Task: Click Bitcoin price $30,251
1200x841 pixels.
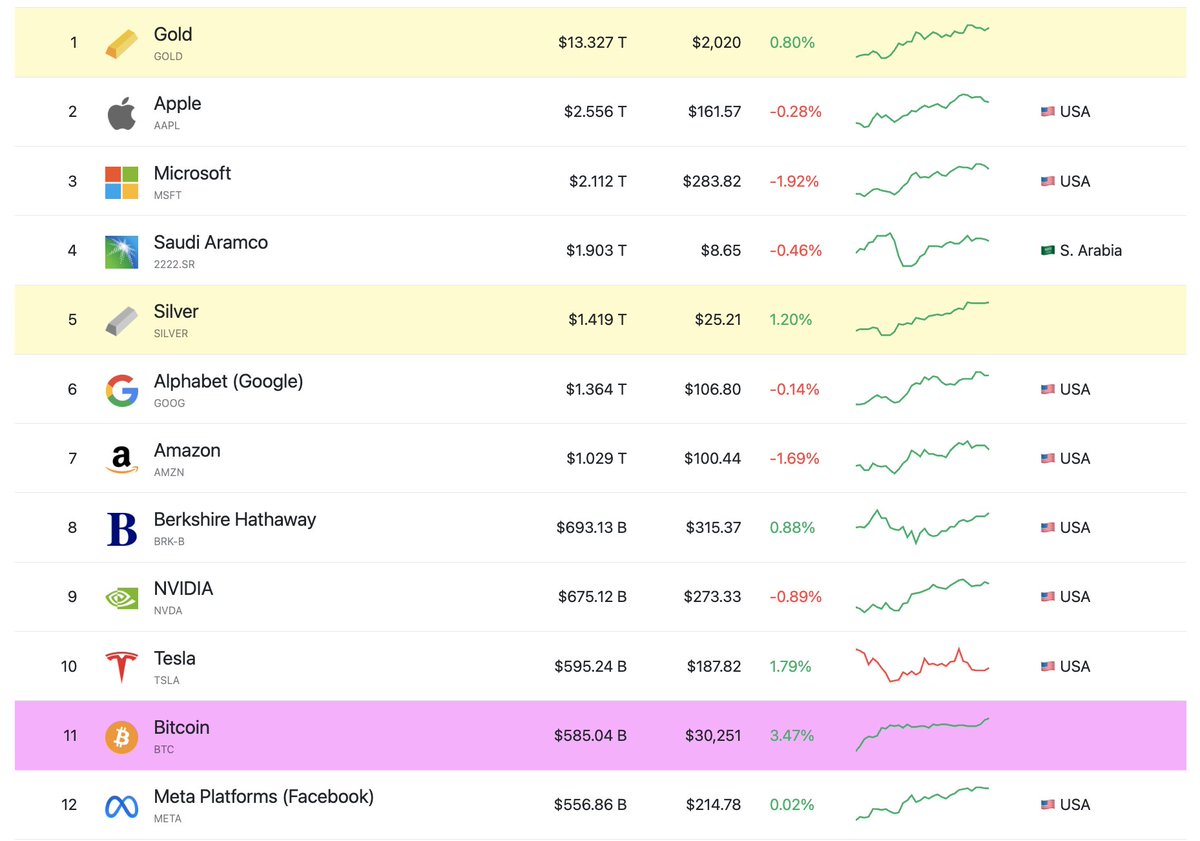Action: tap(714, 735)
